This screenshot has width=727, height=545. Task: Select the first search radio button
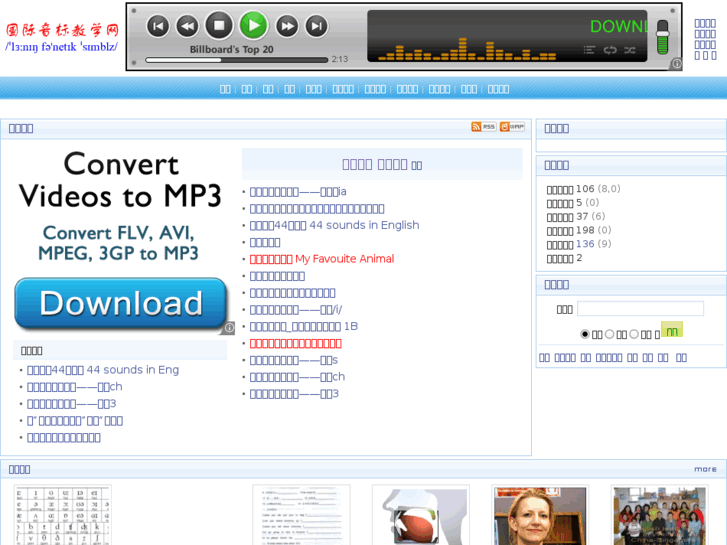pyautogui.click(x=585, y=334)
